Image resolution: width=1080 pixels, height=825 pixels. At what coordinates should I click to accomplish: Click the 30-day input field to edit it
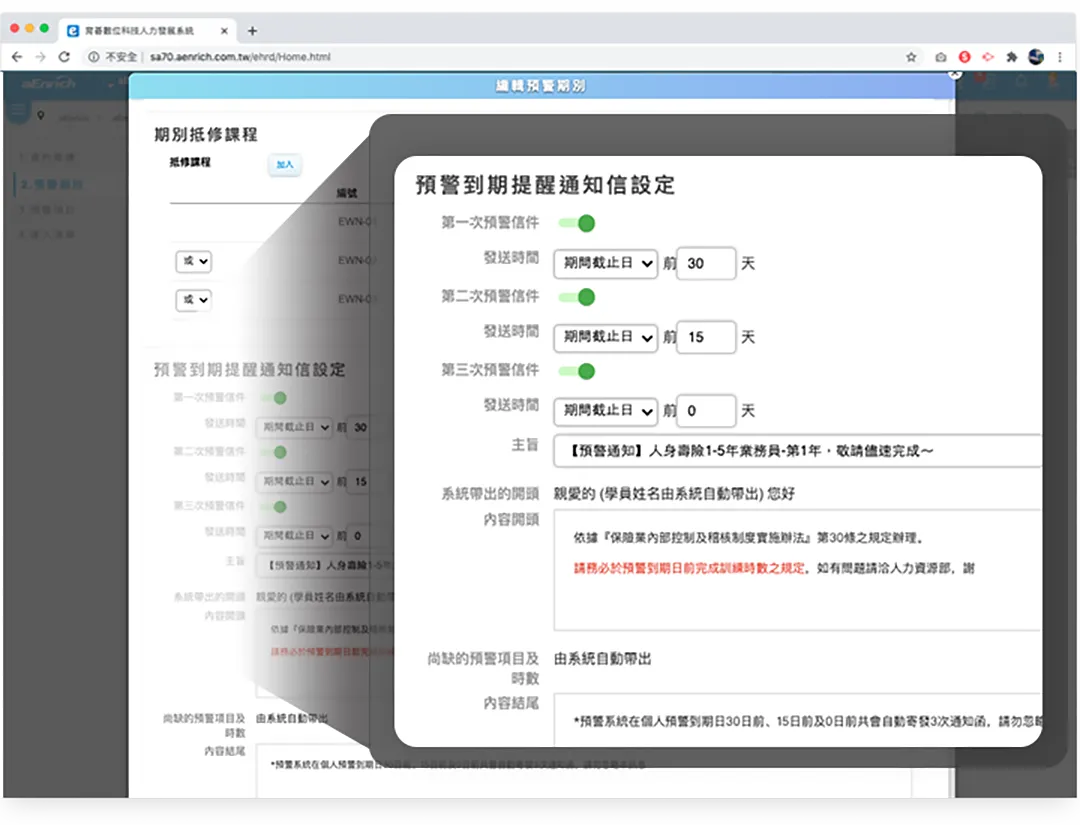point(705,263)
